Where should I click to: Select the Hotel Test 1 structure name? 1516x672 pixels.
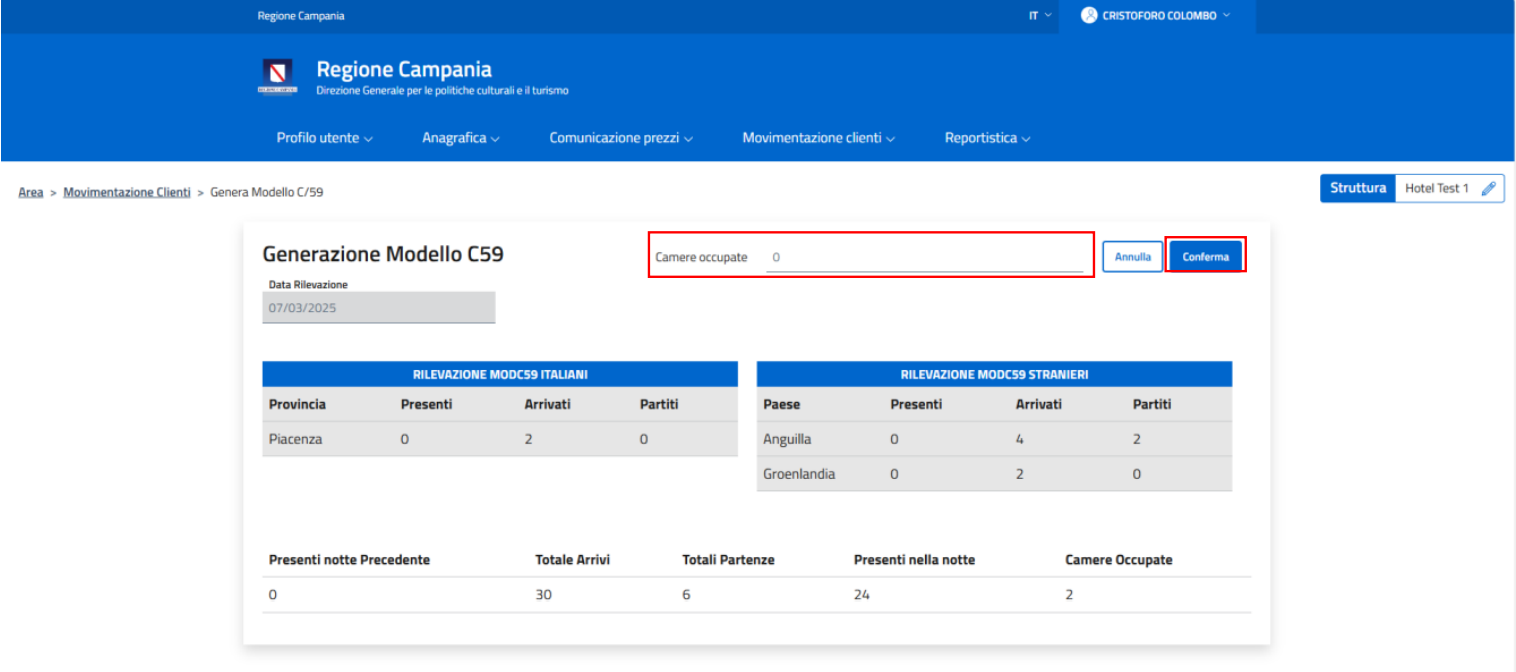click(x=1437, y=188)
